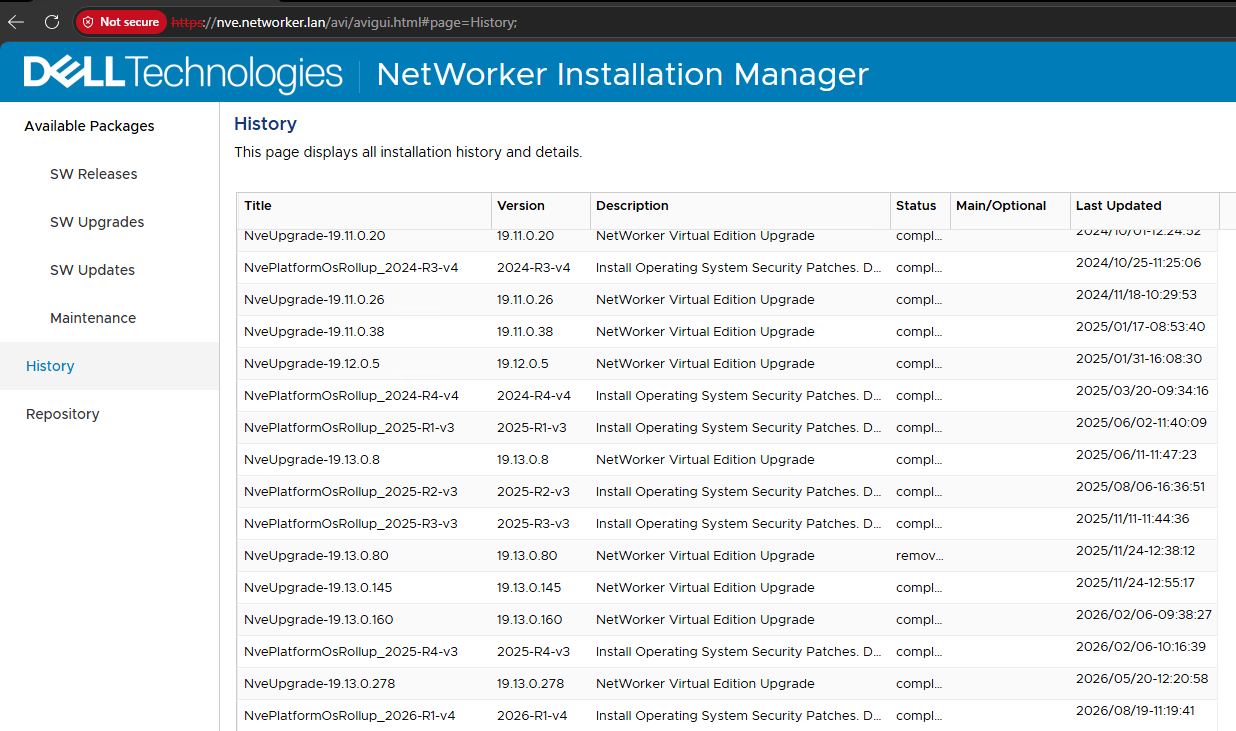Go to SW Upgrades

pos(97,222)
